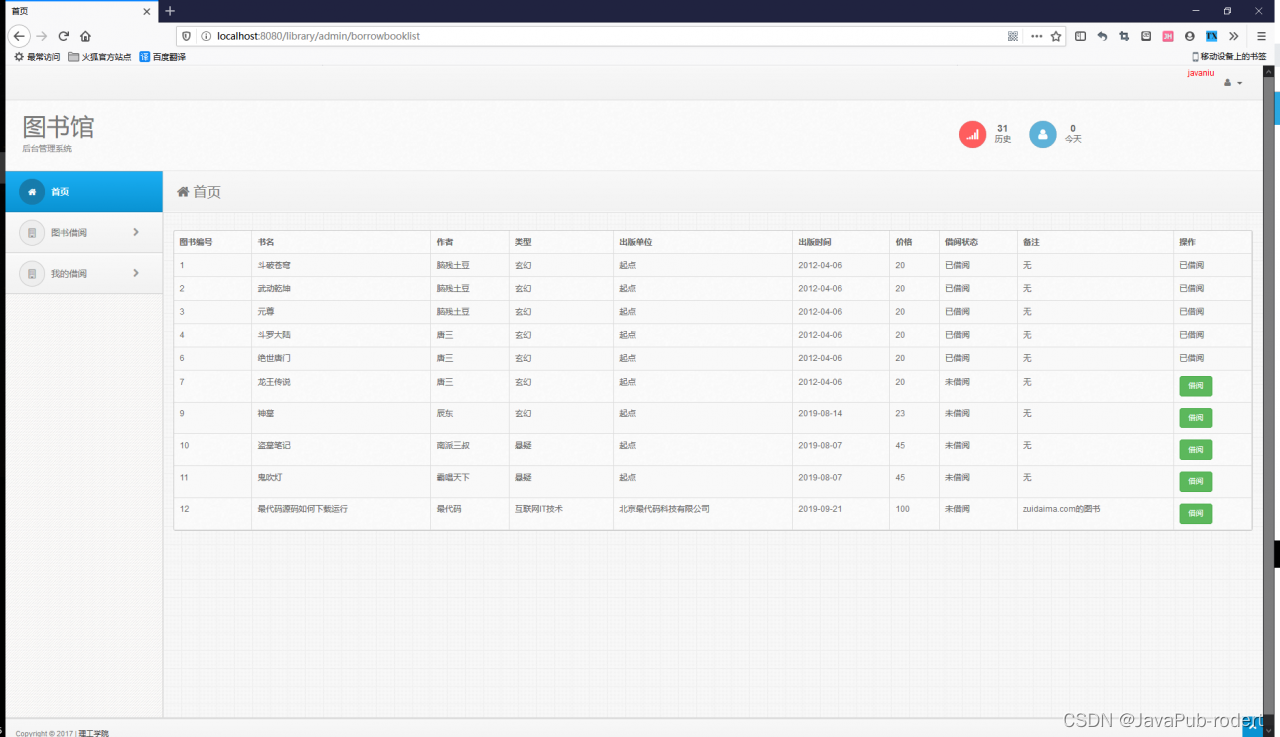Click the book title 斗罗大陆
The image size is (1280, 737).
click(x=274, y=335)
